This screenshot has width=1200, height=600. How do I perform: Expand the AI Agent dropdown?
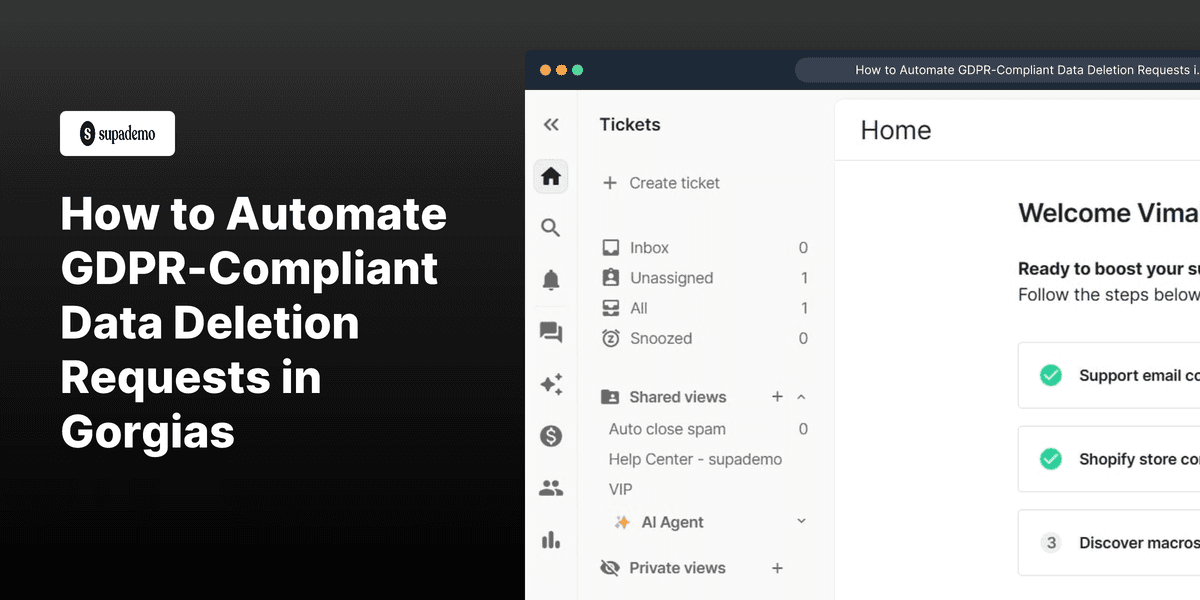coord(799,521)
